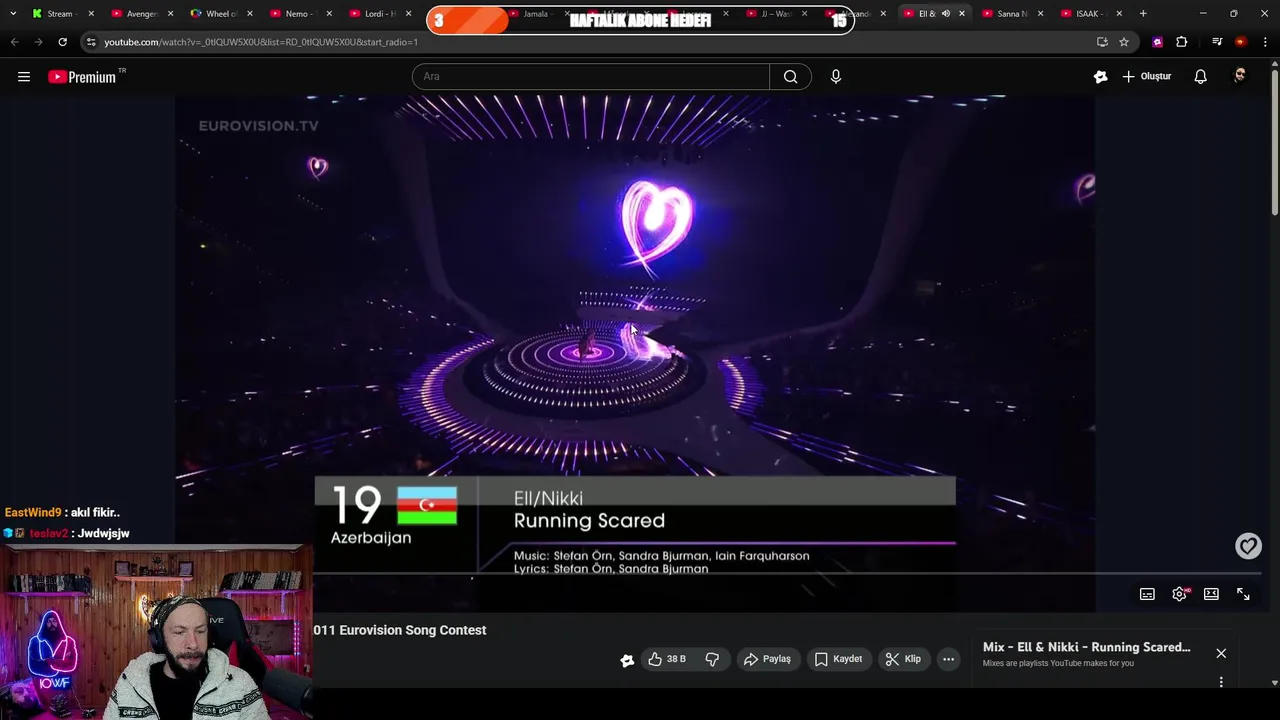Open more actions three-dot menu

948,659
